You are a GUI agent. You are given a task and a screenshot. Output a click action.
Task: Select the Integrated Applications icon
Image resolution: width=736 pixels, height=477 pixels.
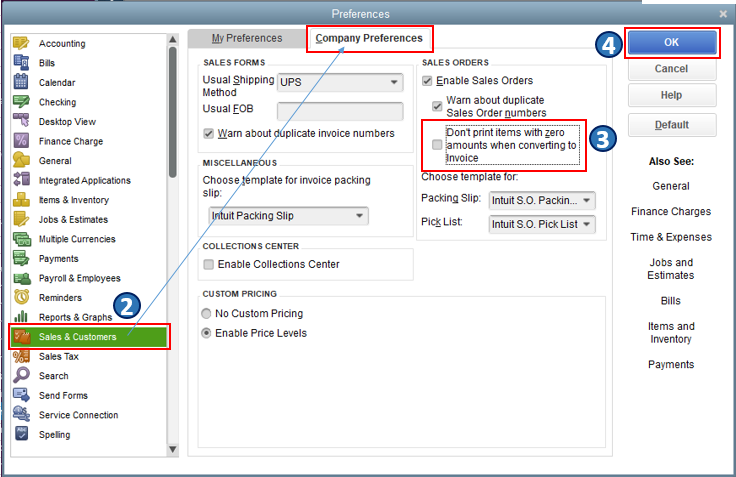pos(21,180)
